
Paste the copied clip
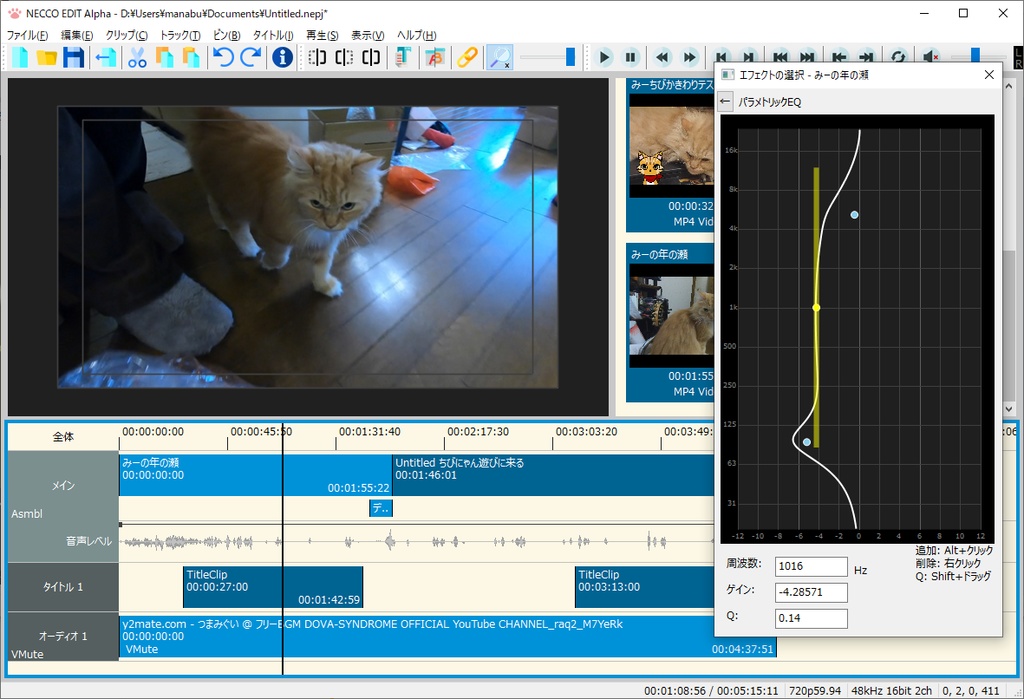tap(191, 57)
